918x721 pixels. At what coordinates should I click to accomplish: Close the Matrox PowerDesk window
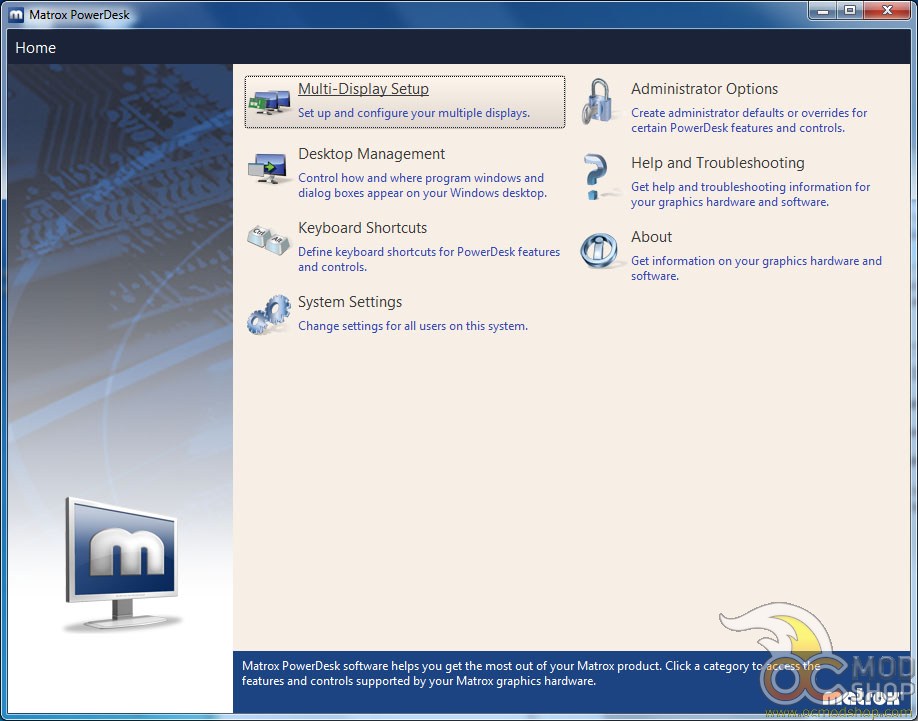tap(887, 10)
